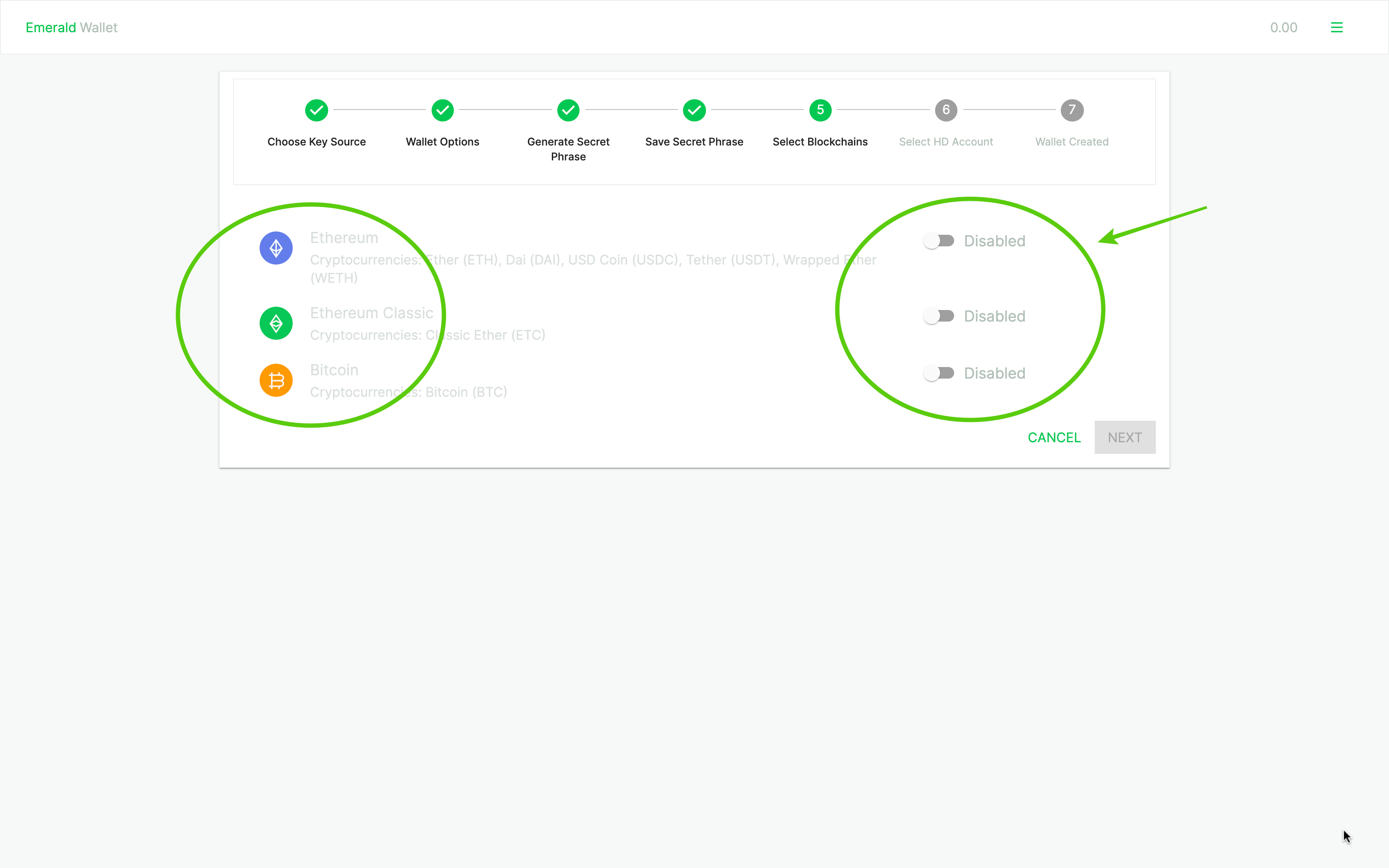
Task: Enable the Ethereum blockchain toggle
Action: (938, 241)
